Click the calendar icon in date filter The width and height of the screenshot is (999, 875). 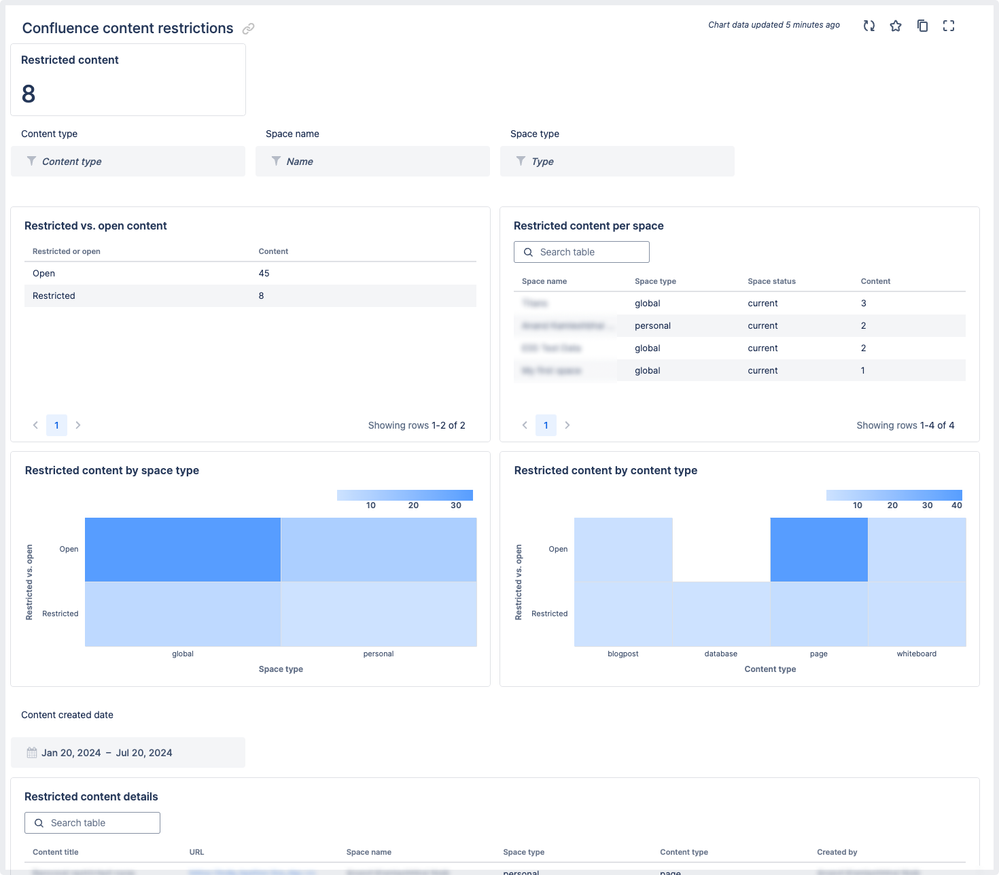tap(32, 753)
